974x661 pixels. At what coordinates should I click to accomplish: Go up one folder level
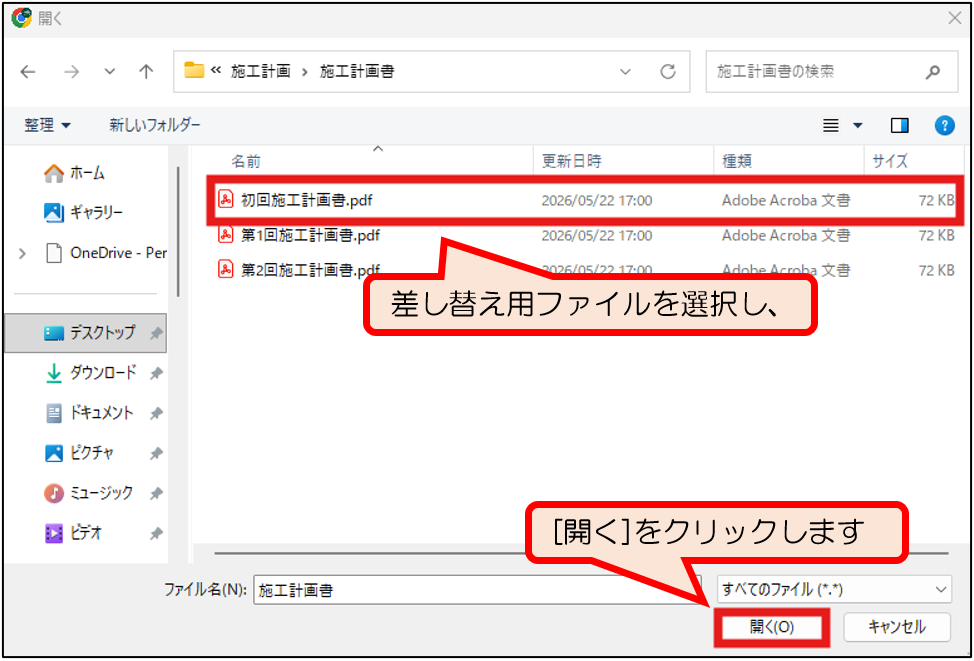(146, 72)
